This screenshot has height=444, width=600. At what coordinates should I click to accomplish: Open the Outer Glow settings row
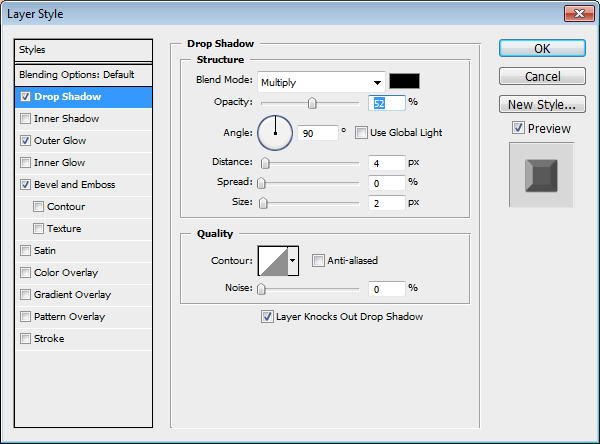(x=83, y=141)
